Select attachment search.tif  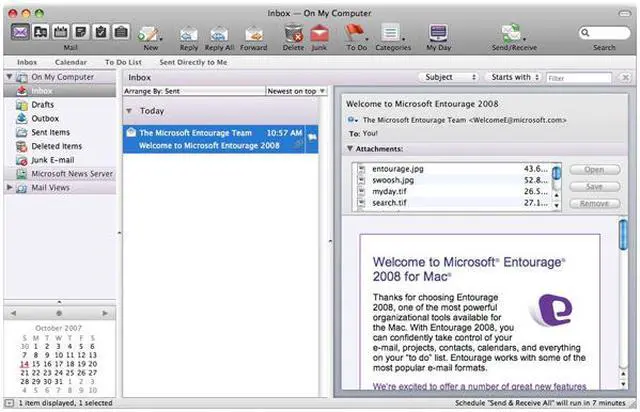[452, 203]
